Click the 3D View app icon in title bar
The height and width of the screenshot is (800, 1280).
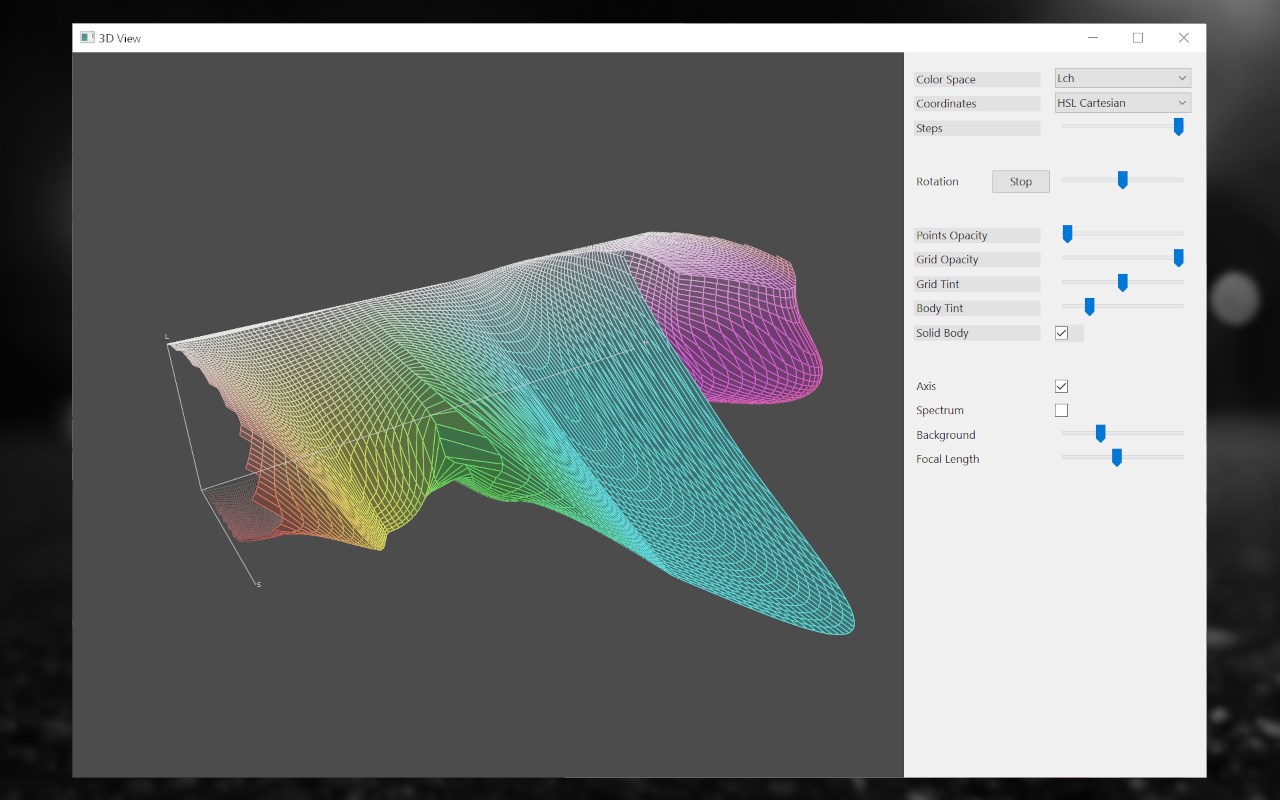(87, 38)
